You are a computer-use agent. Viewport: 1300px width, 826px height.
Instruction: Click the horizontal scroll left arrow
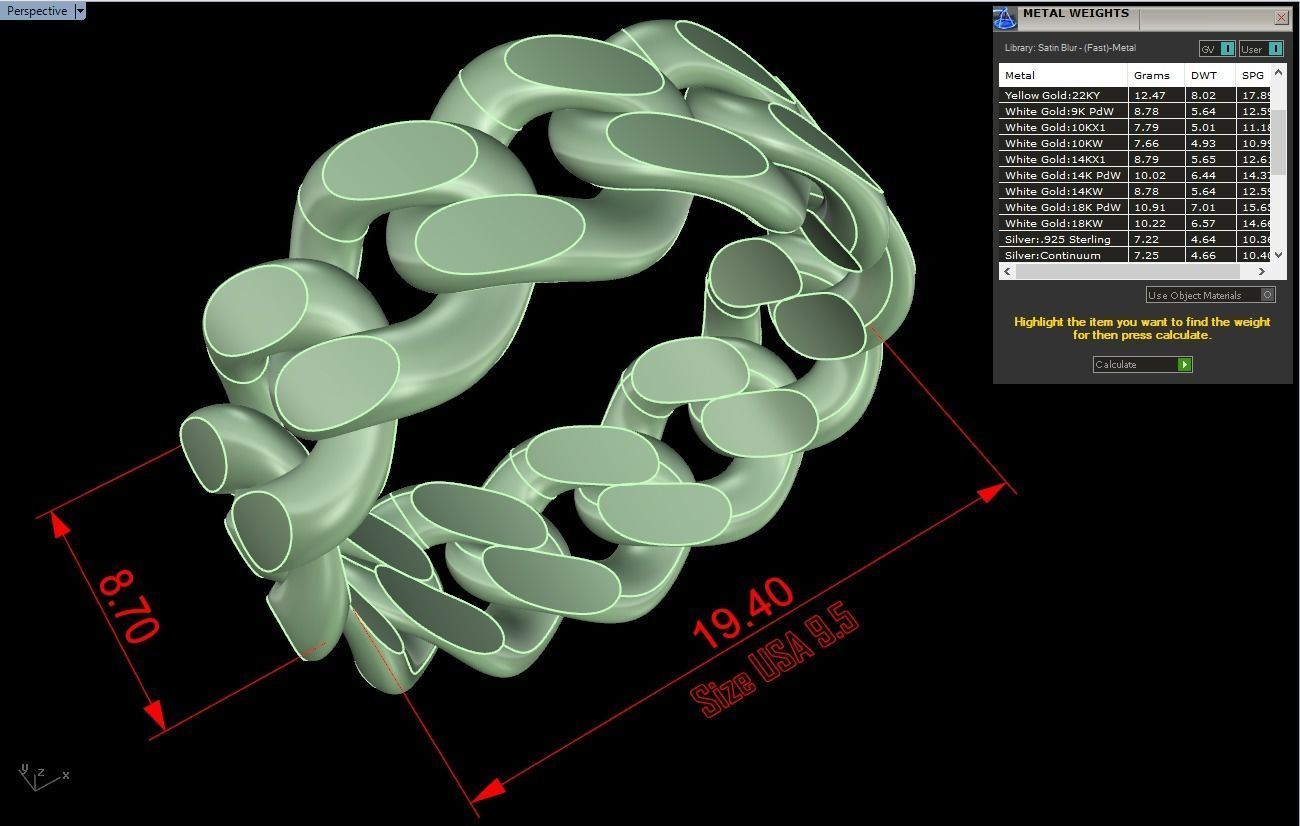click(x=1007, y=271)
